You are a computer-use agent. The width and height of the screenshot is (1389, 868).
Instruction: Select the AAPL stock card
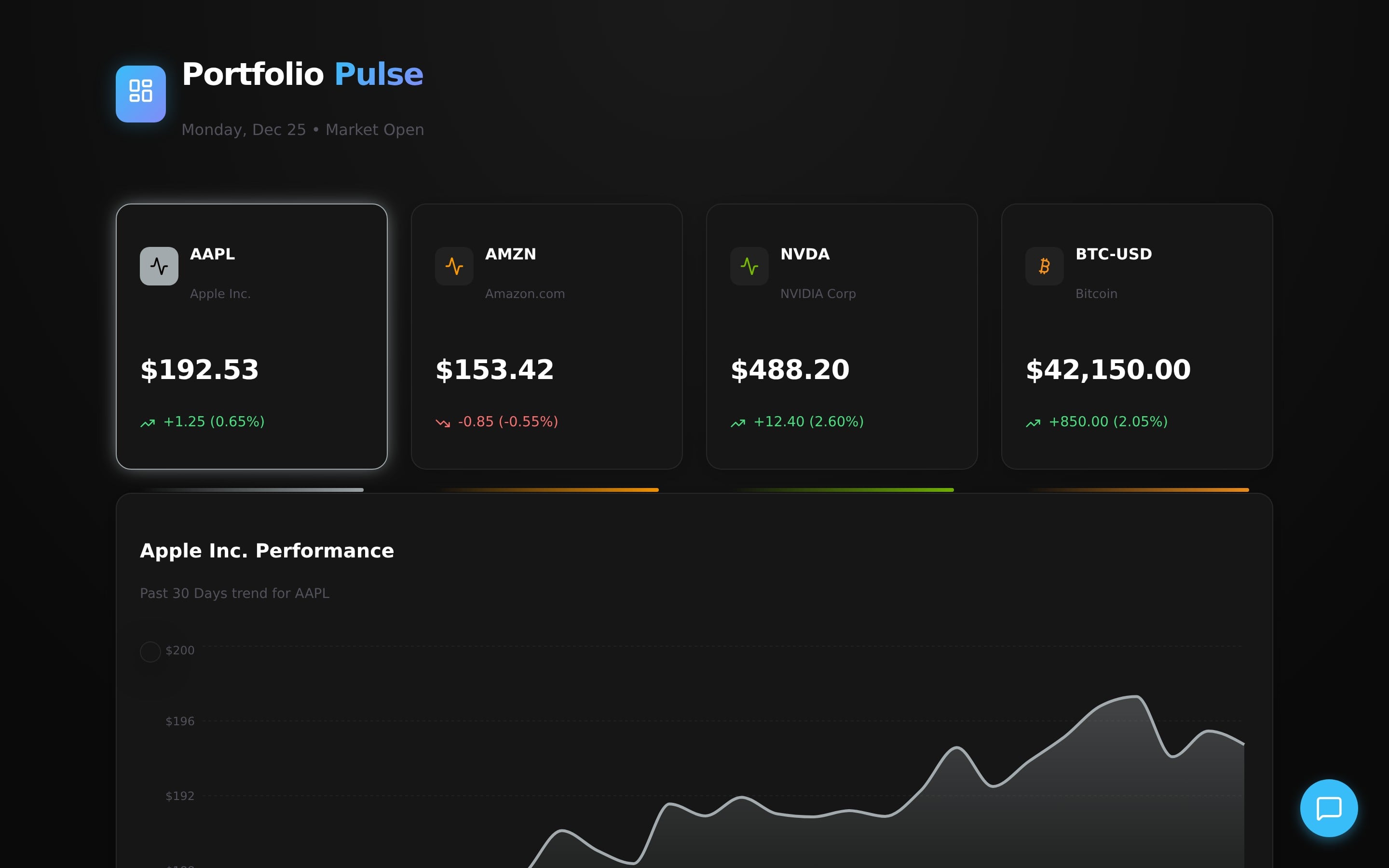(x=251, y=336)
